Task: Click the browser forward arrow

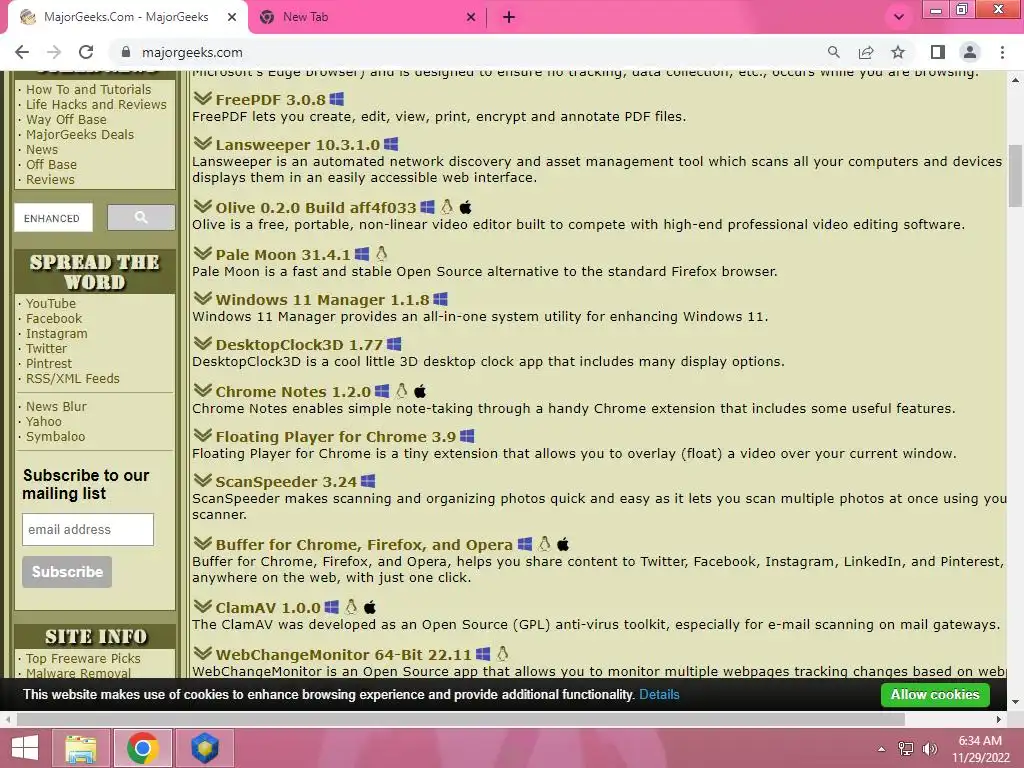Action: tap(54, 52)
